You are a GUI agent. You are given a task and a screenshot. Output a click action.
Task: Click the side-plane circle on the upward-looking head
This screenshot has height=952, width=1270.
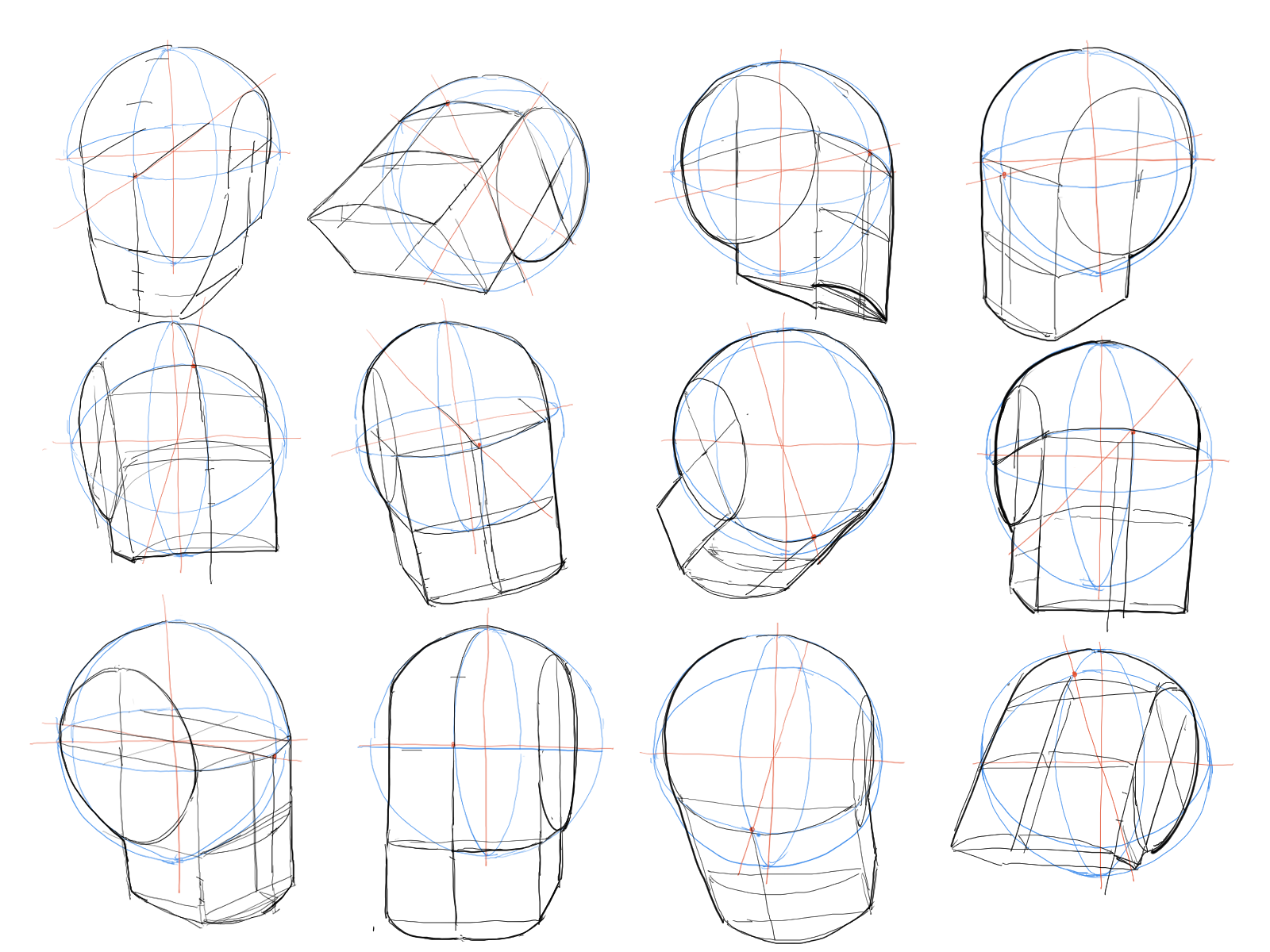pyautogui.click(x=710, y=448)
